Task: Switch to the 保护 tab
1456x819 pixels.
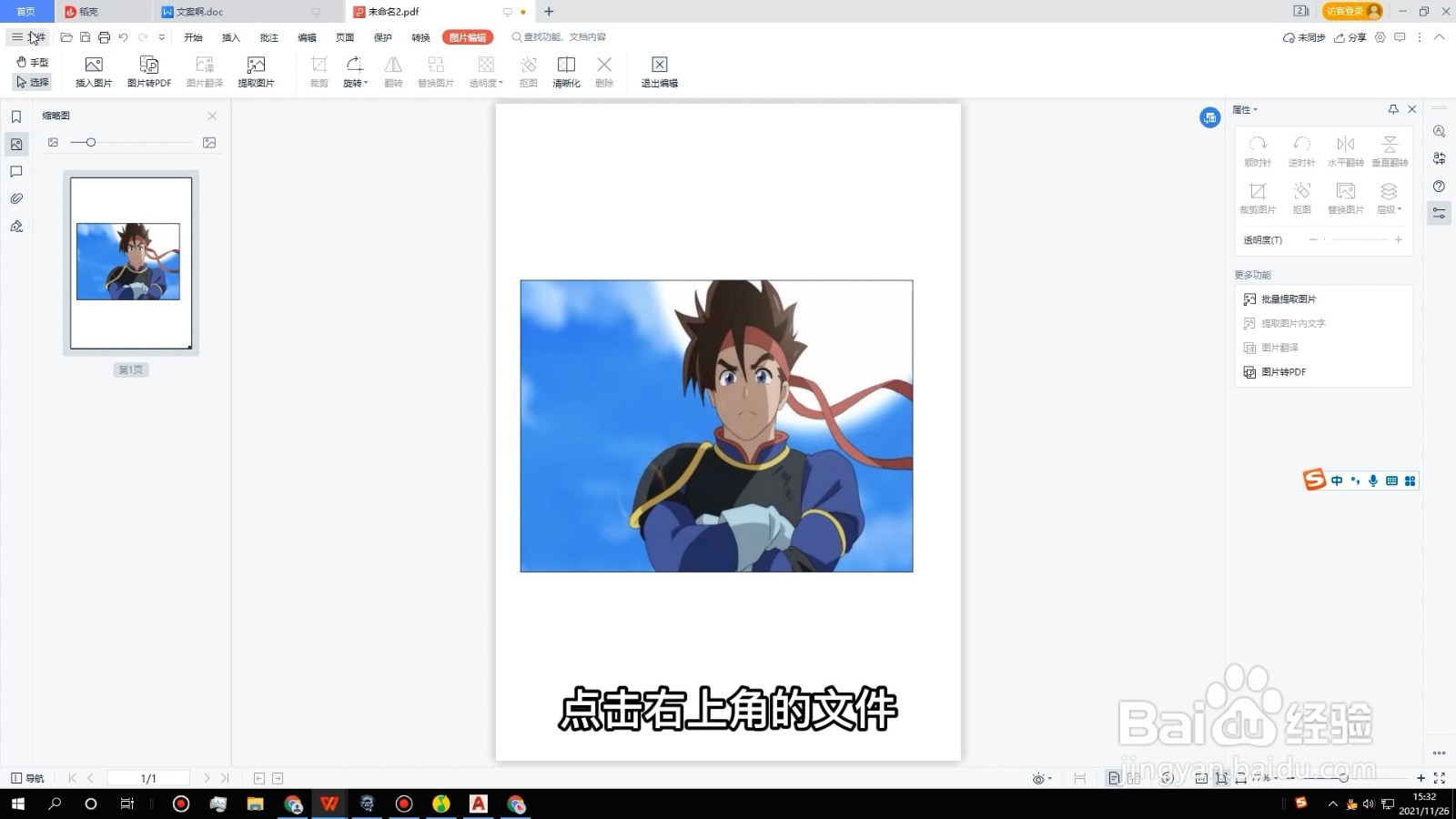Action: [383, 37]
